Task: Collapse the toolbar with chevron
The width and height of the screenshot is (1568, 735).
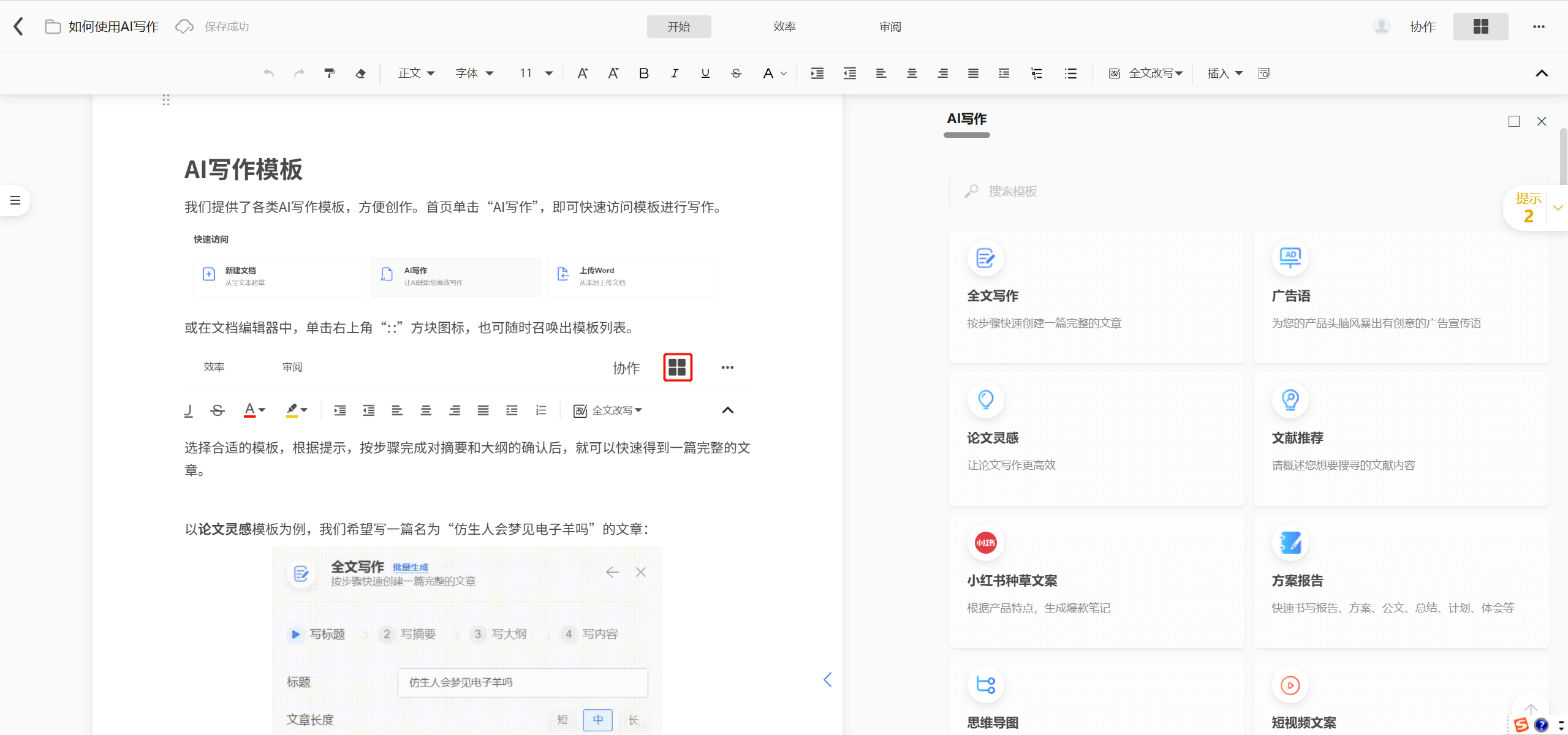Action: pos(1542,73)
